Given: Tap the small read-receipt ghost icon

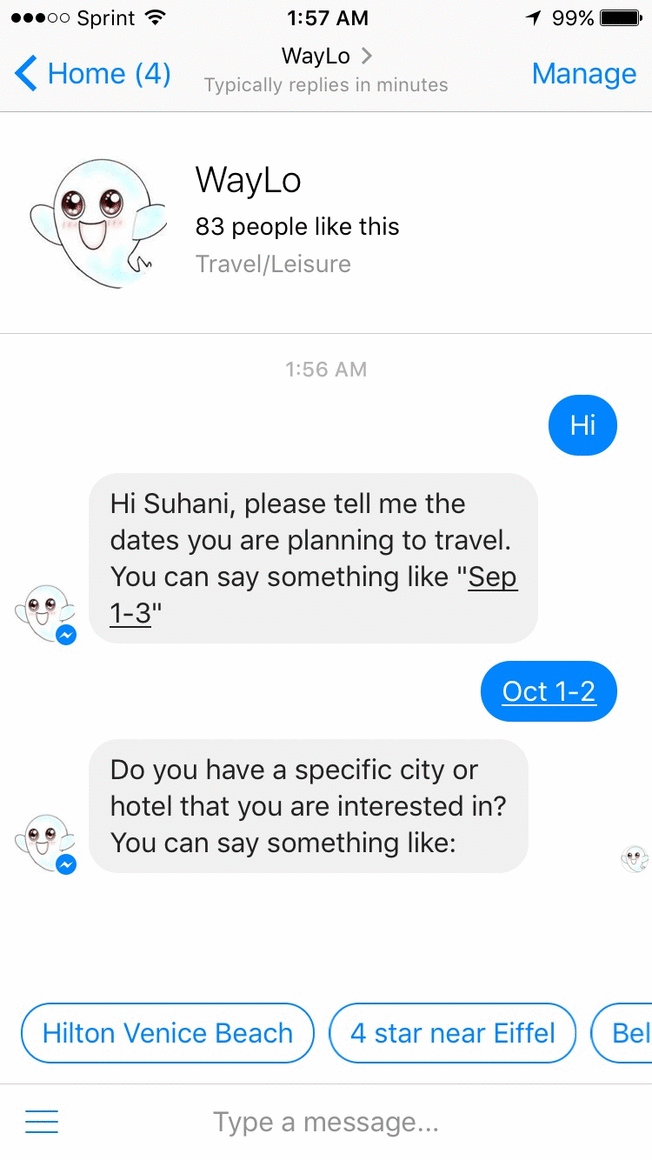Looking at the screenshot, I should (x=634, y=859).
